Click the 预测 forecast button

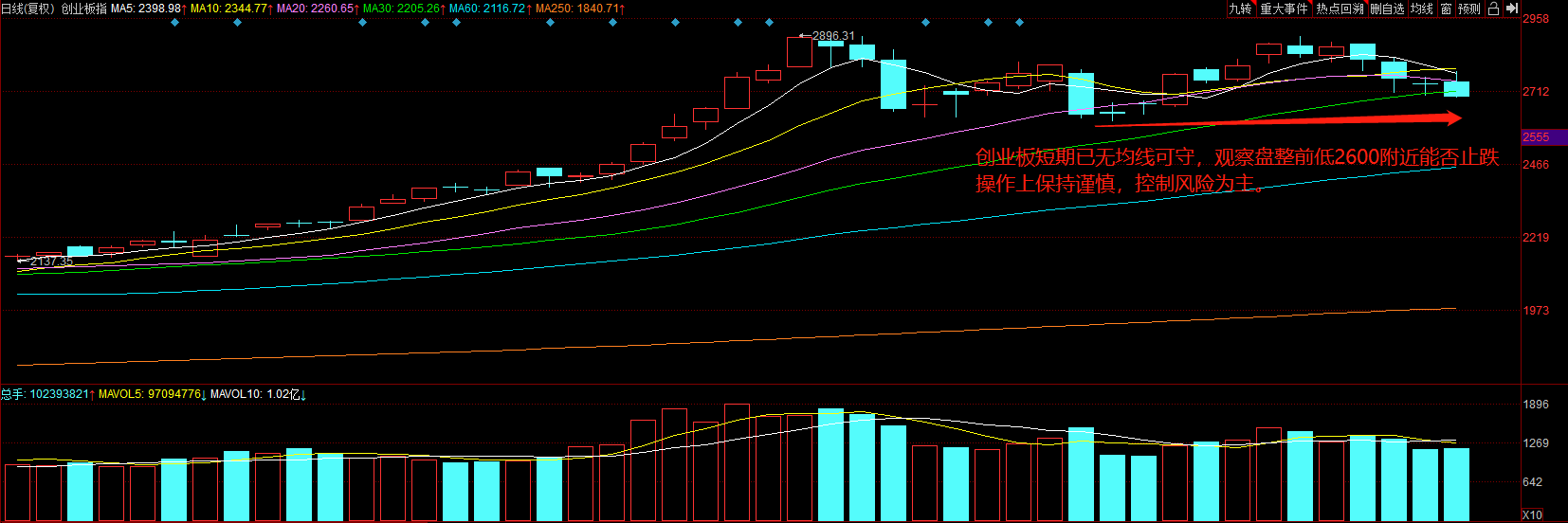pyautogui.click(x=1469, y=9)
